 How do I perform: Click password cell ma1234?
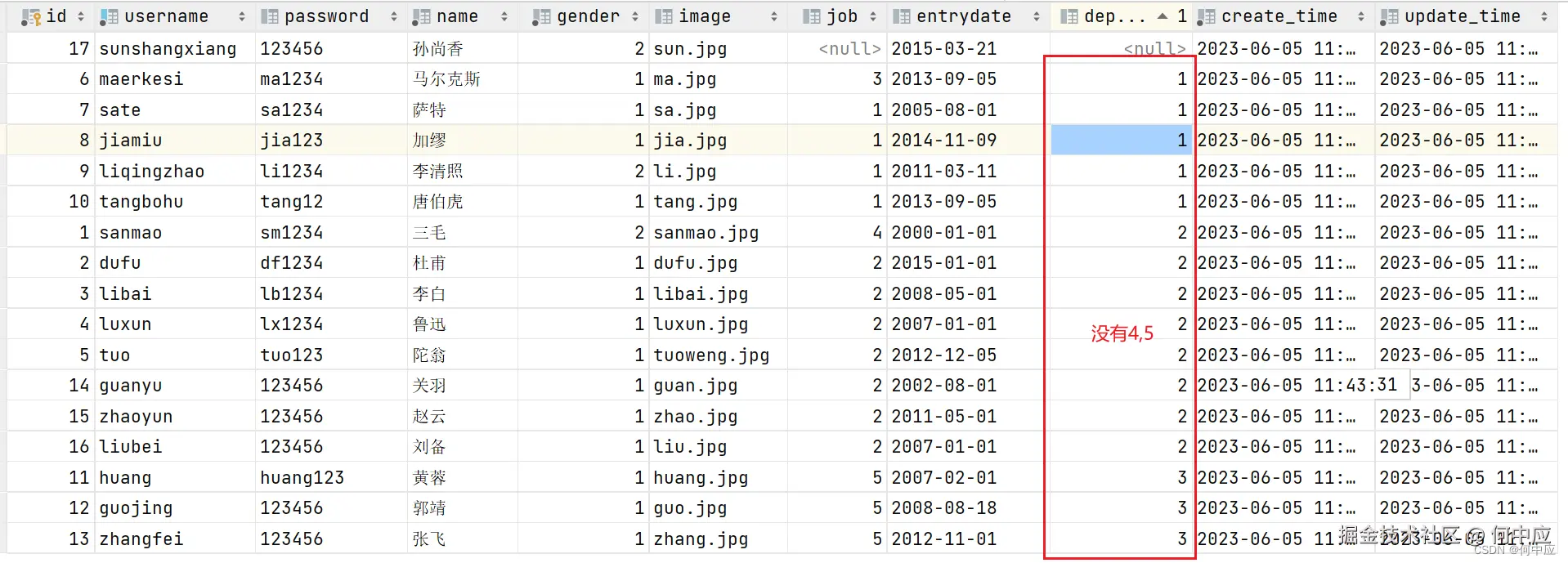coord(331,79)
